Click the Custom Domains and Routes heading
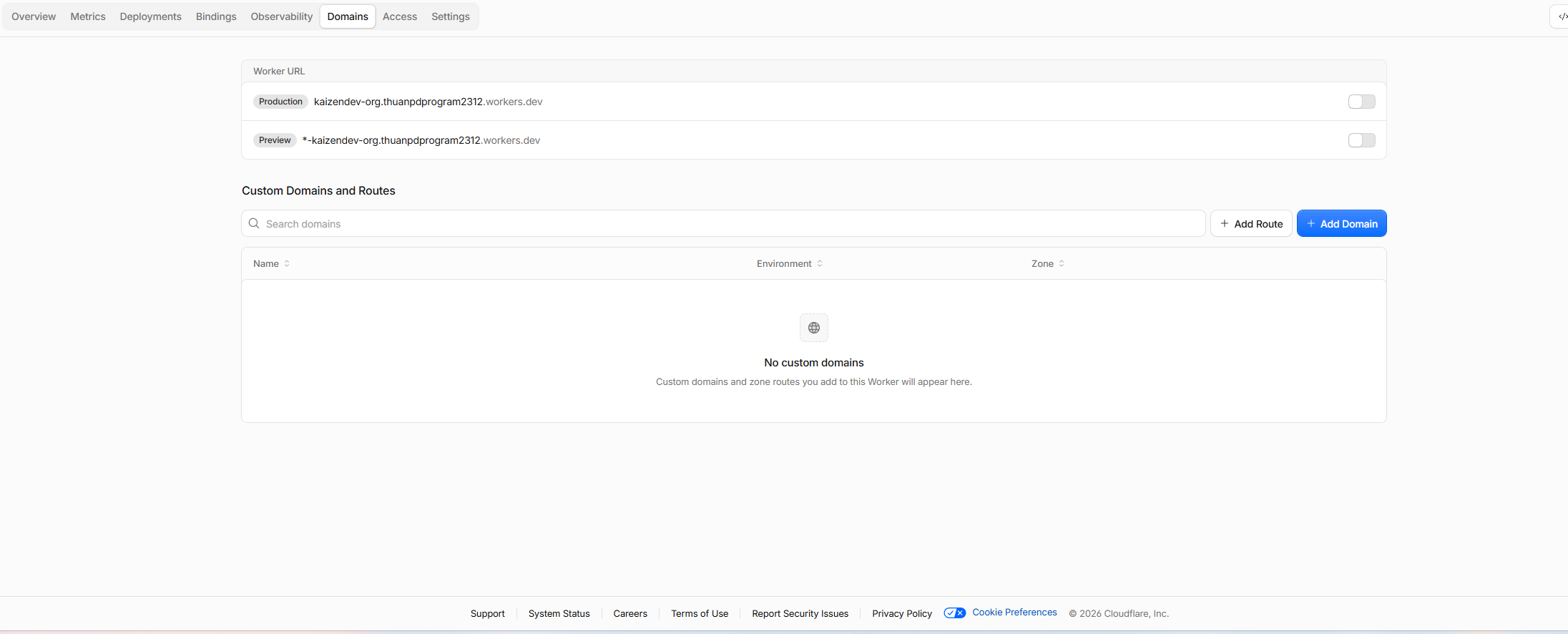 (x=318, y=190)
